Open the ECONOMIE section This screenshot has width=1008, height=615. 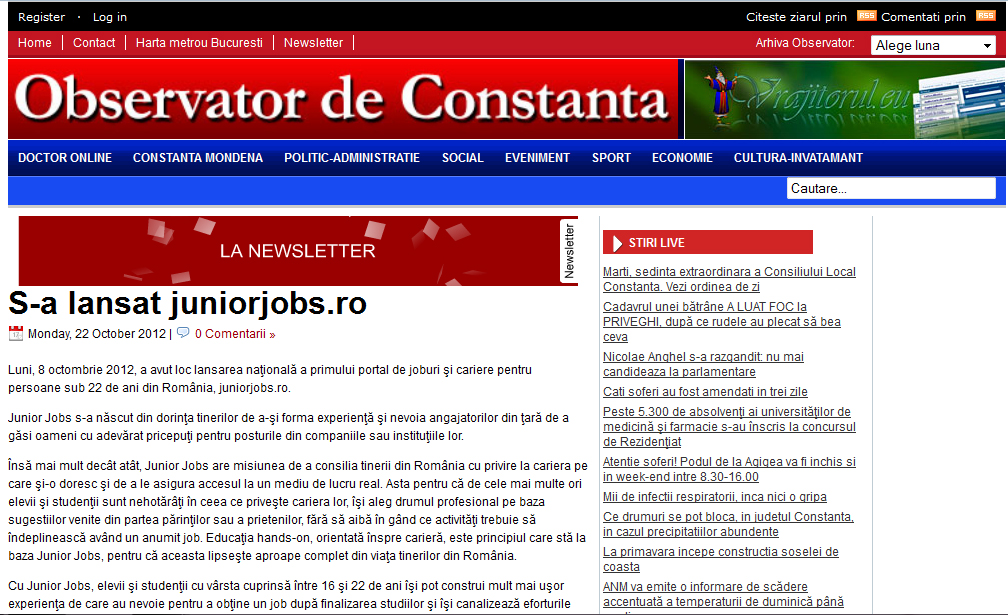pyautogui.click(x=682, y=158)
